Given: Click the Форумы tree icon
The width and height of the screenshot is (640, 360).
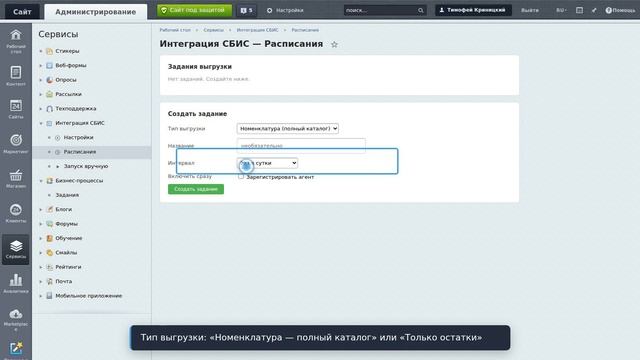Looking at the screenshot, I should click(49, 224).
